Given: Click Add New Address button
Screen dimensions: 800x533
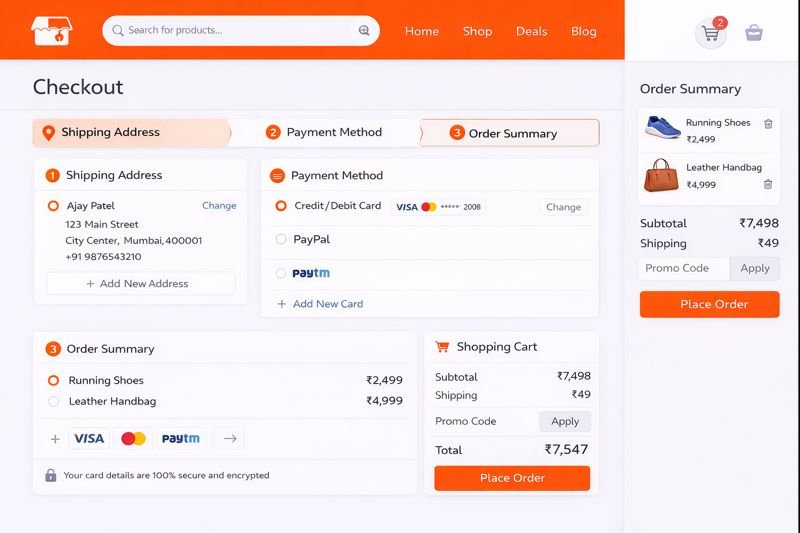Looking at the screenshot, I should click(x=141, y=284).
